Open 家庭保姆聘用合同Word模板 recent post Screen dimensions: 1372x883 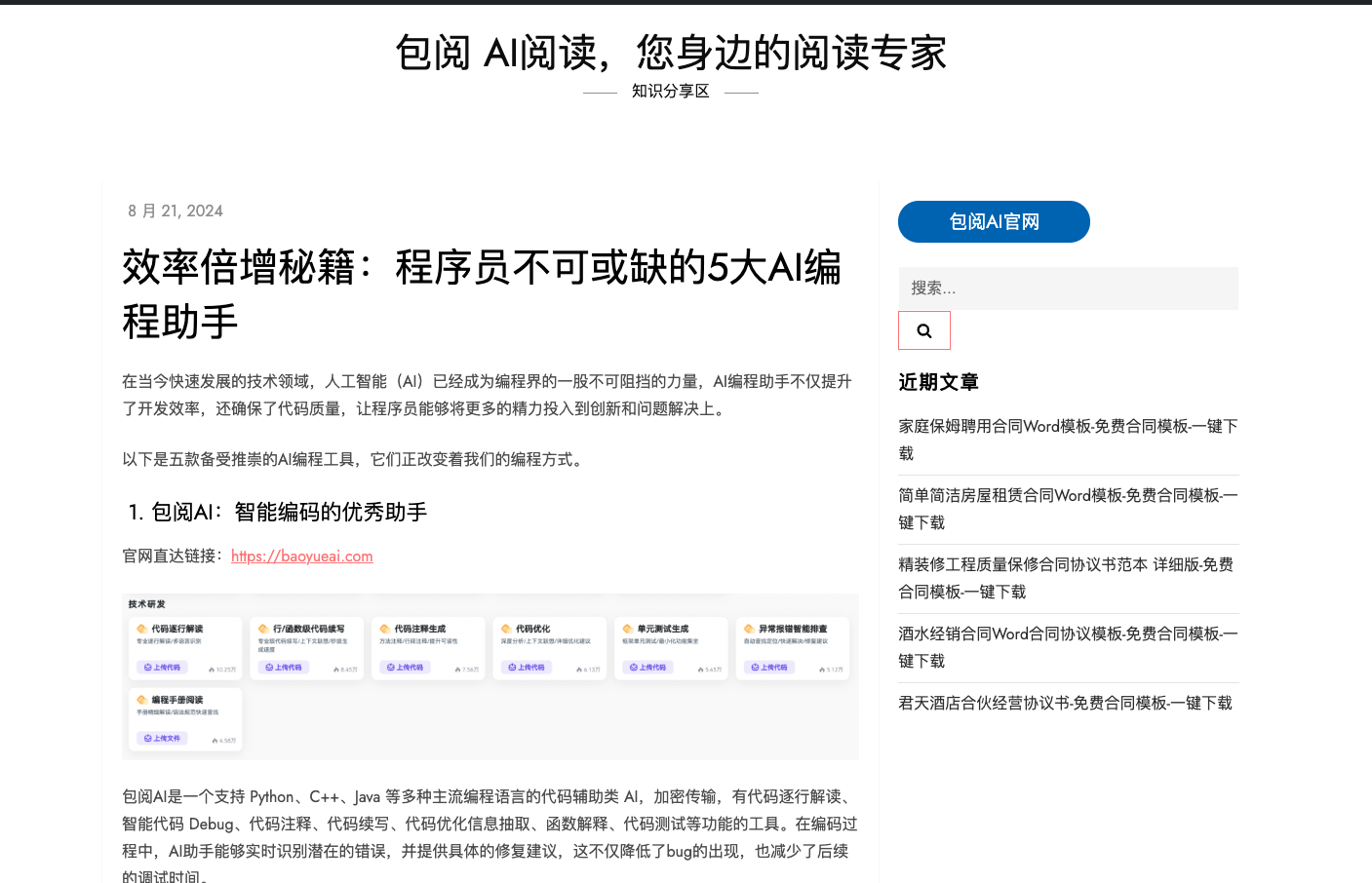pyautogui.click(x=1068, y=440)
